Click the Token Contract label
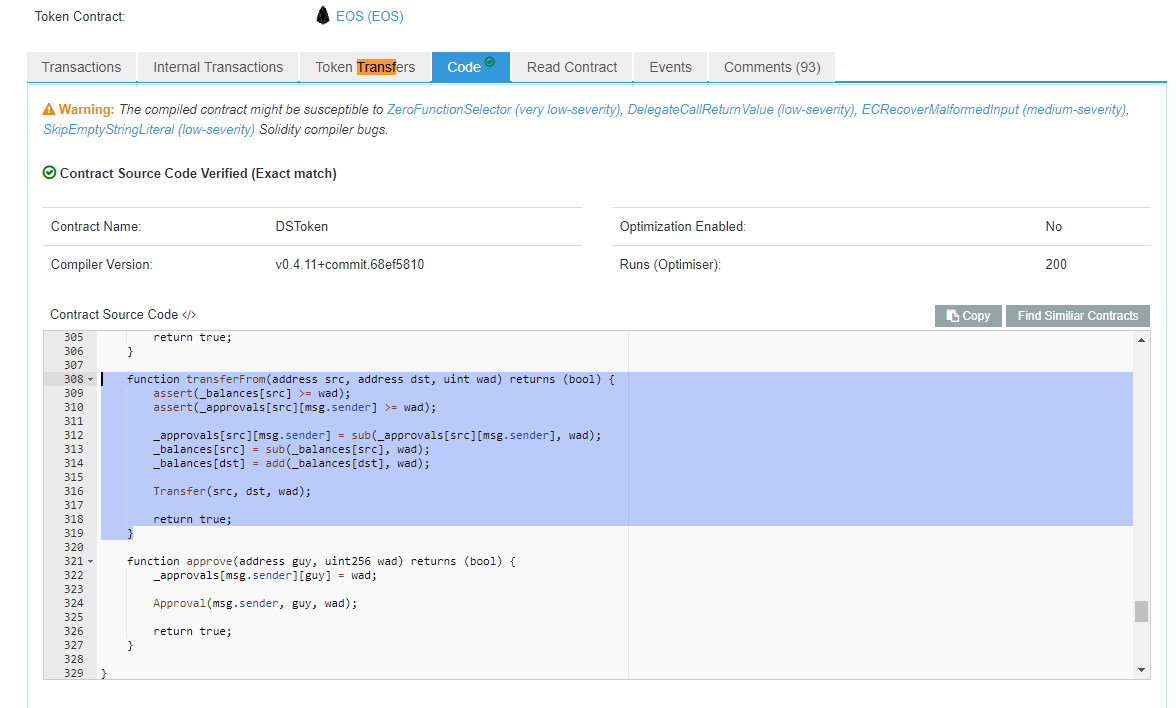 (80, 16)
